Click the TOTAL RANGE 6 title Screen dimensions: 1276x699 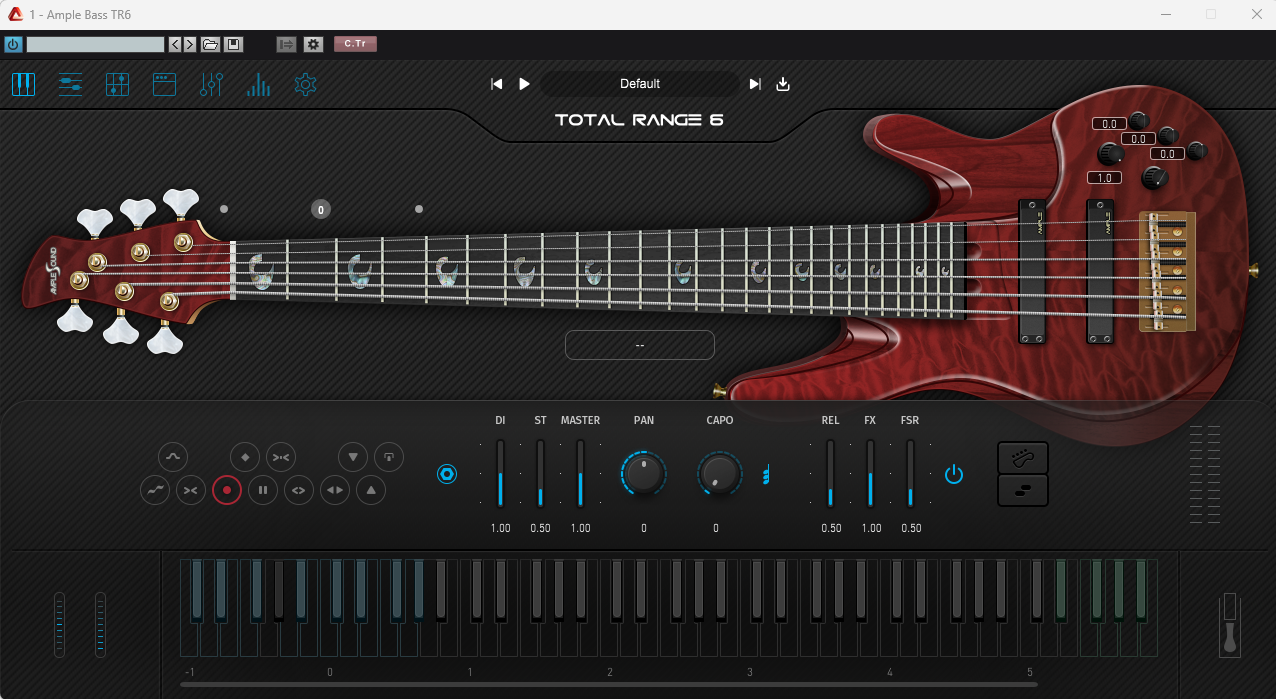(639, 121)
